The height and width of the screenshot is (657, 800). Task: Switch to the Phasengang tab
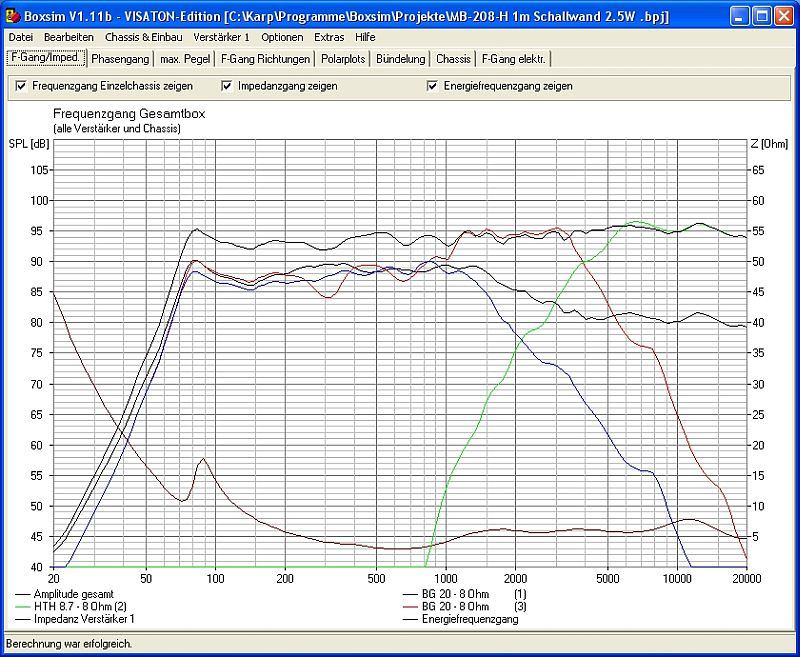point(119,59)
